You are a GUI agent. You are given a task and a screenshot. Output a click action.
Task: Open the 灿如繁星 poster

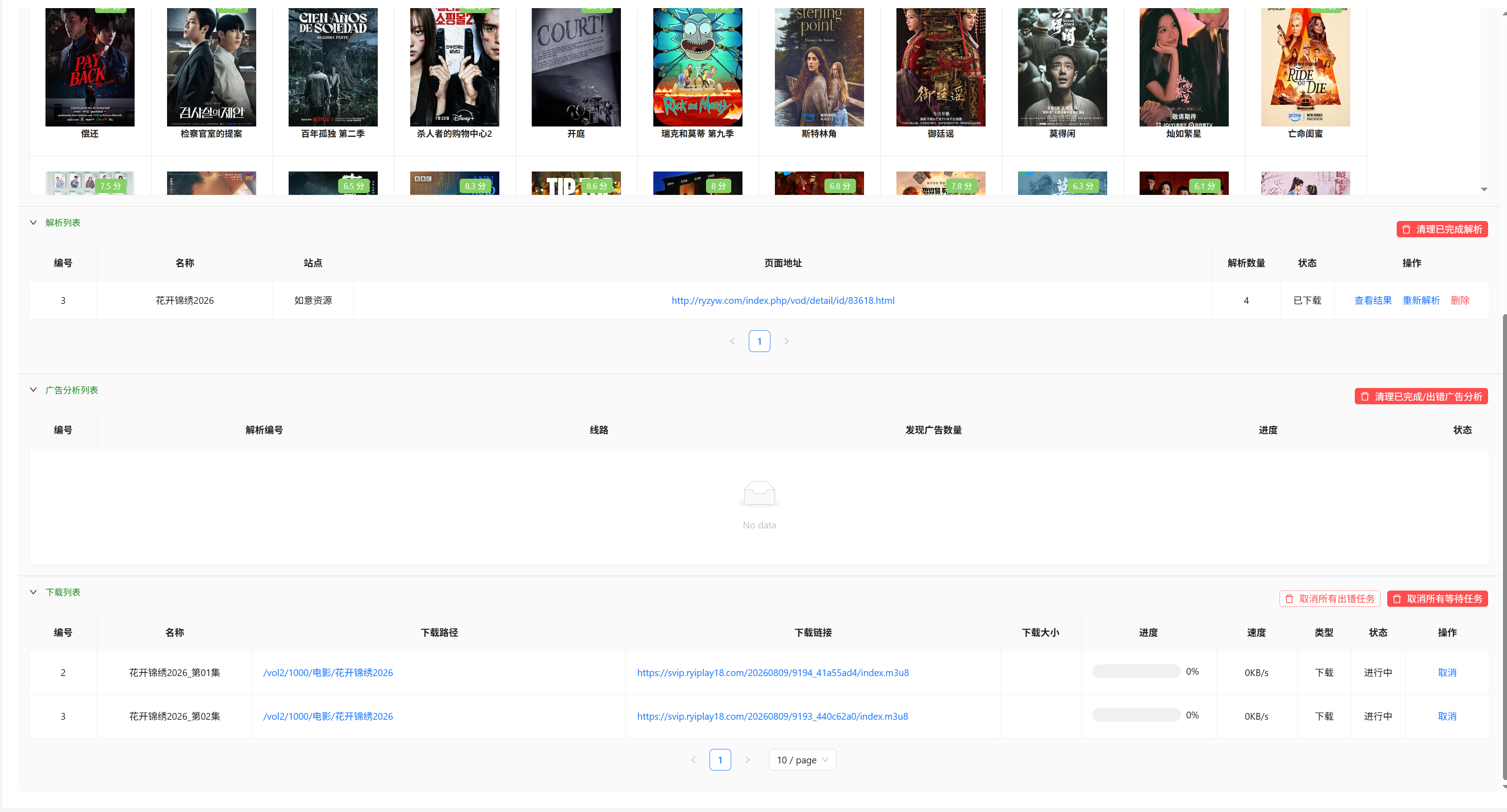[x=1184, y=67]
